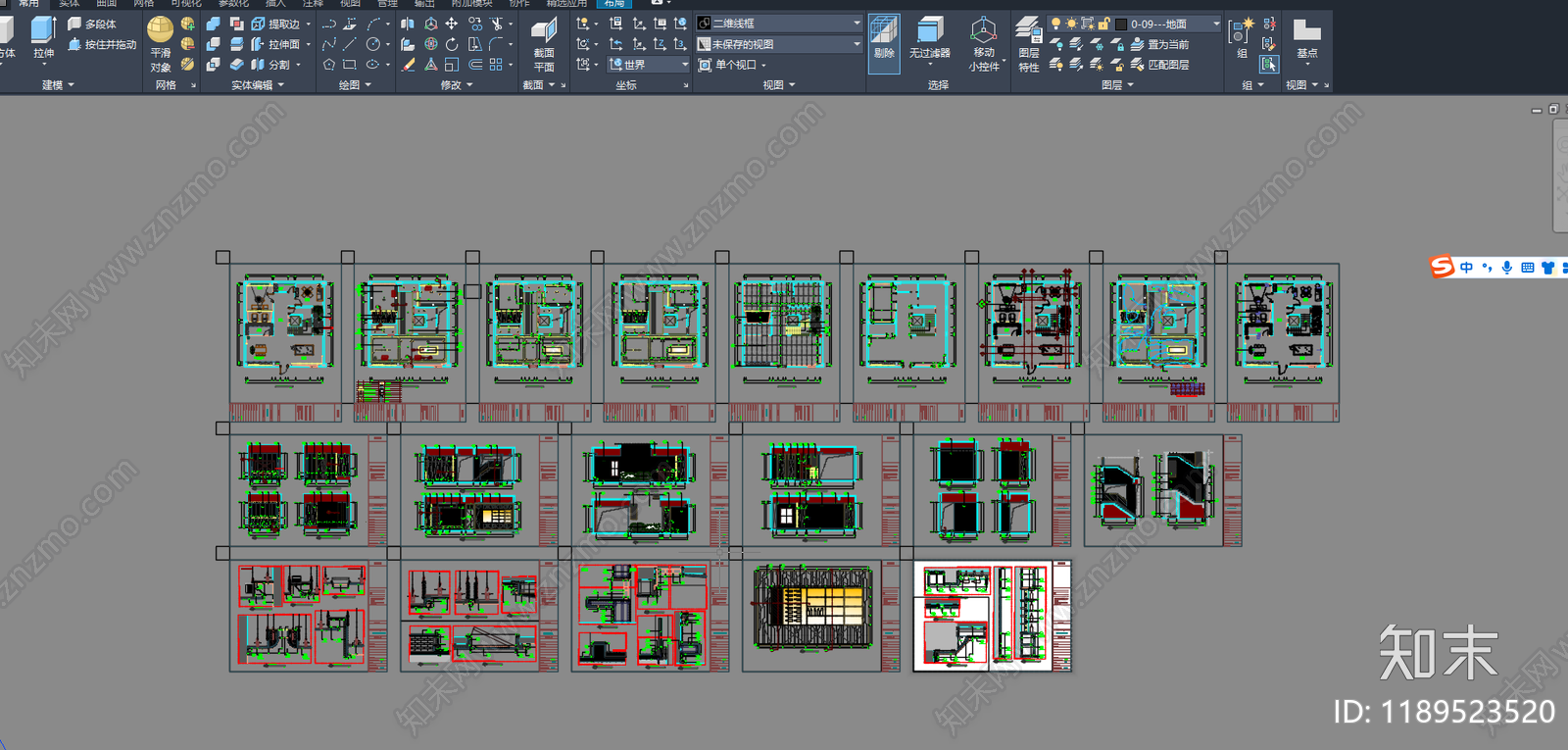Toggle the layer on/off lightbulb
The width and height of the screenshot is (1568, 750).
pos(1055,24)
